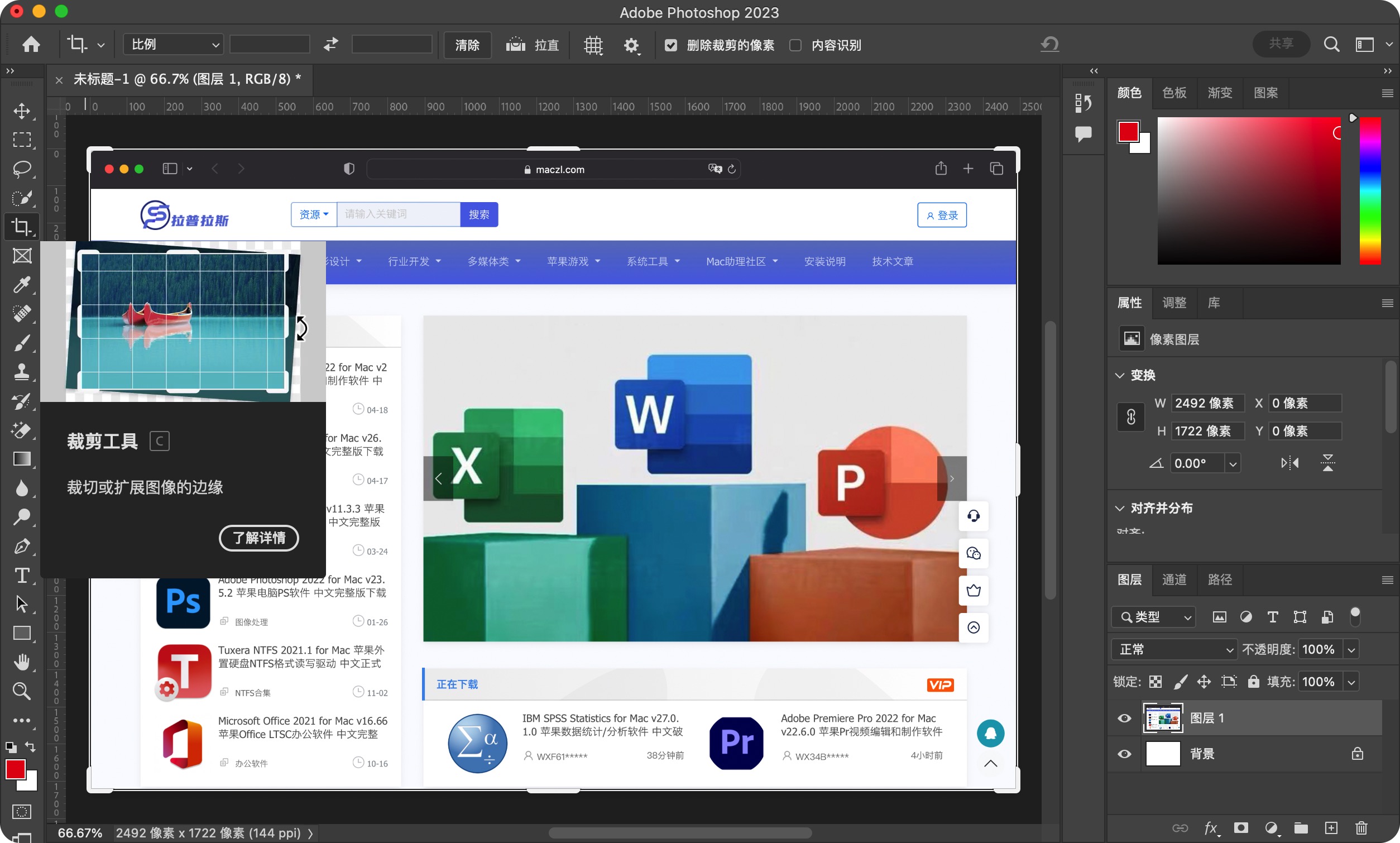The width and height of the screenshot is (1400, 843).
Task: Add a layer mask
Action: (x=1241, y=828)
